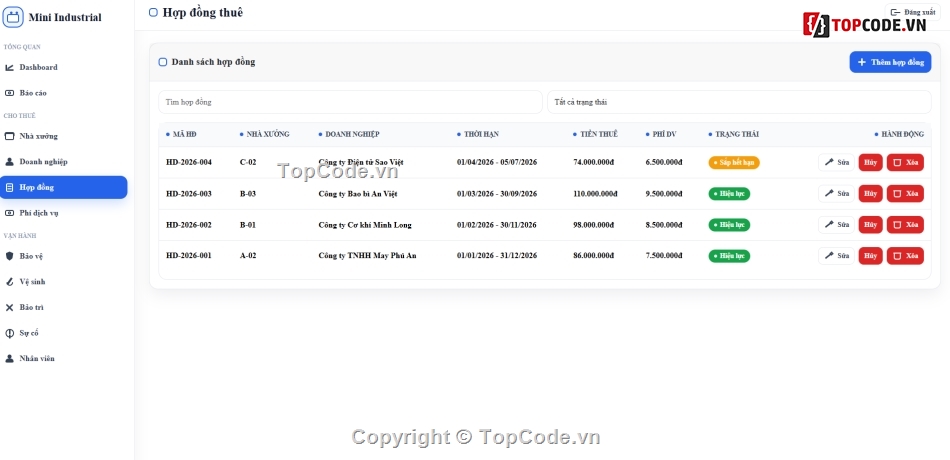This screenshot has width=950, height=460.
Task: Click workshop code B-01
Action: [x=248, y=225]
